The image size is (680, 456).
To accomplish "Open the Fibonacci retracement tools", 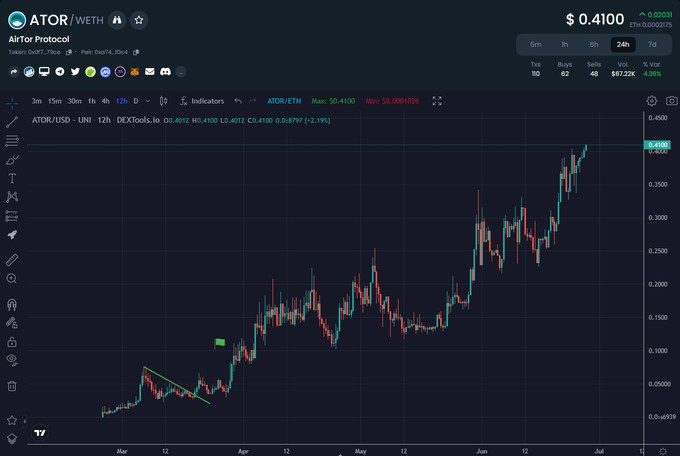I will coord(12,141).
